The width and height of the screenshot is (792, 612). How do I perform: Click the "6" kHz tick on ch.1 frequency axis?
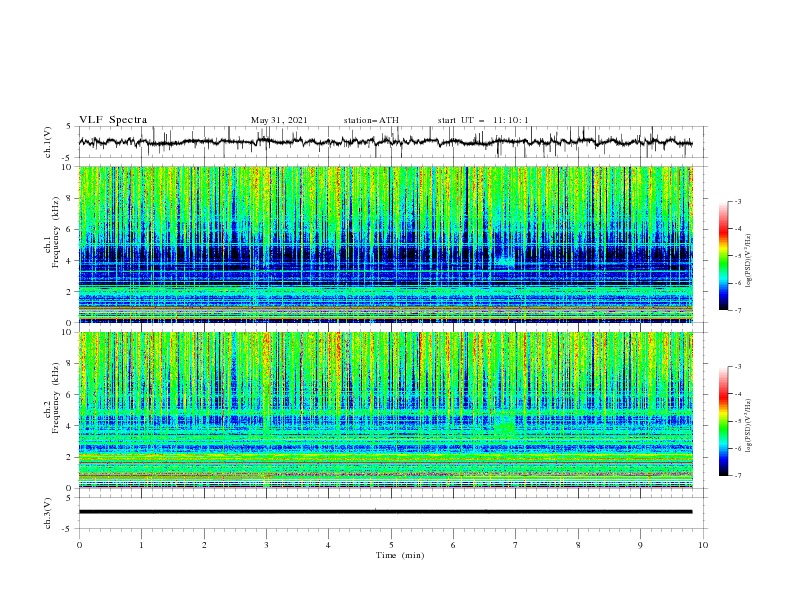(71, 230)
